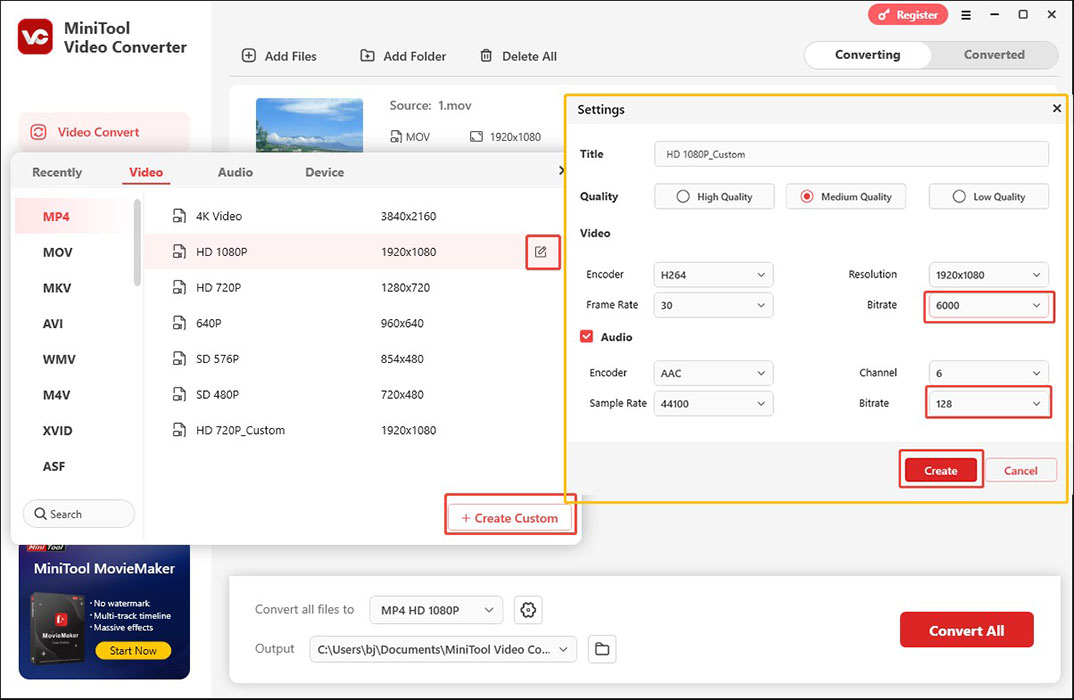Select the Medium Quality radio button
This screenshot has width=1074, height=700.
point(807,197)
